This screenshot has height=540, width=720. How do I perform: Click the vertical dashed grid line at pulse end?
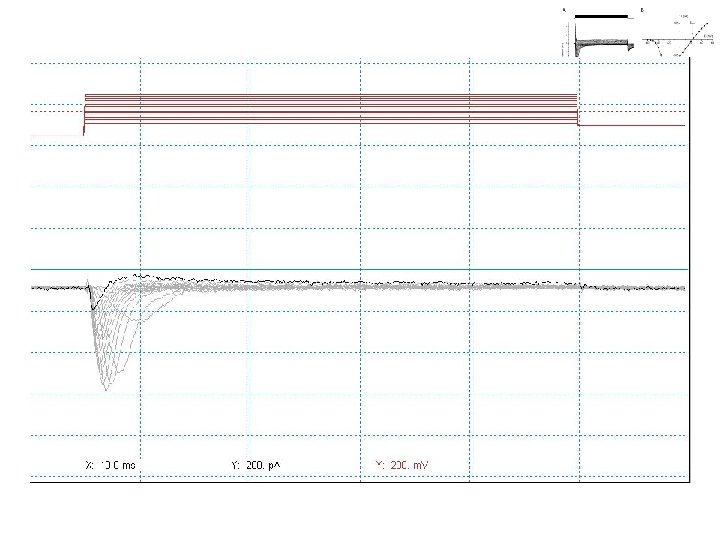(579, 270)
